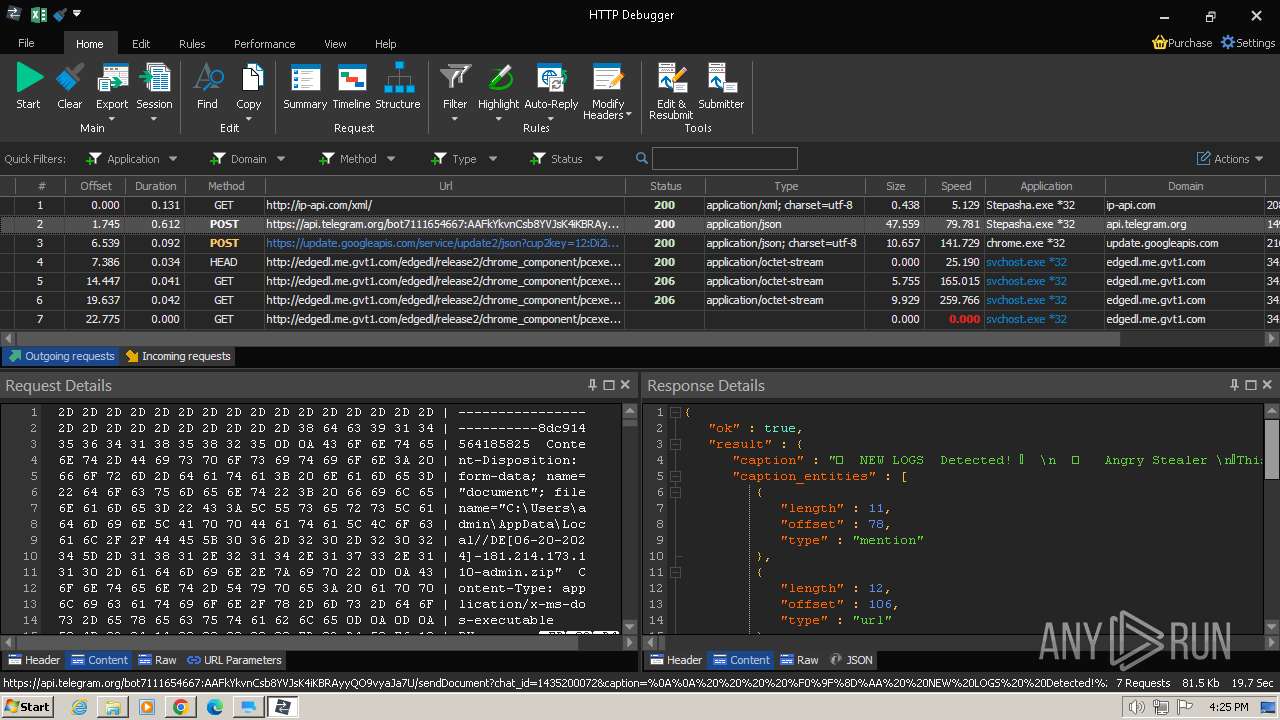This screenshot has height=720, width=1280.
Task: Select the update.googleapis.com POST request row
Action: [640, 243]
